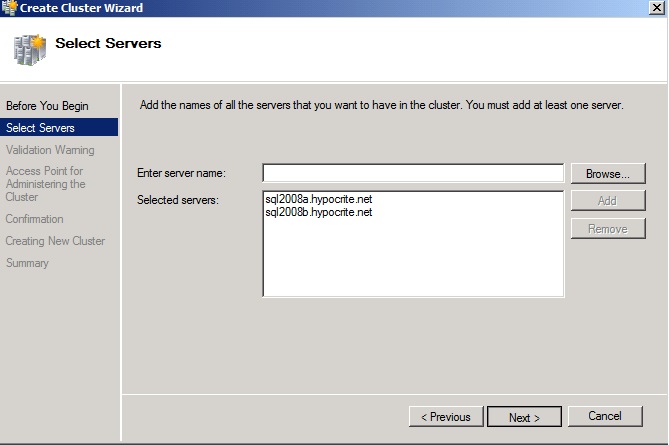669x445 pixels.
Task: Go back with the < Previous button
Action: (x=446, y=416)
